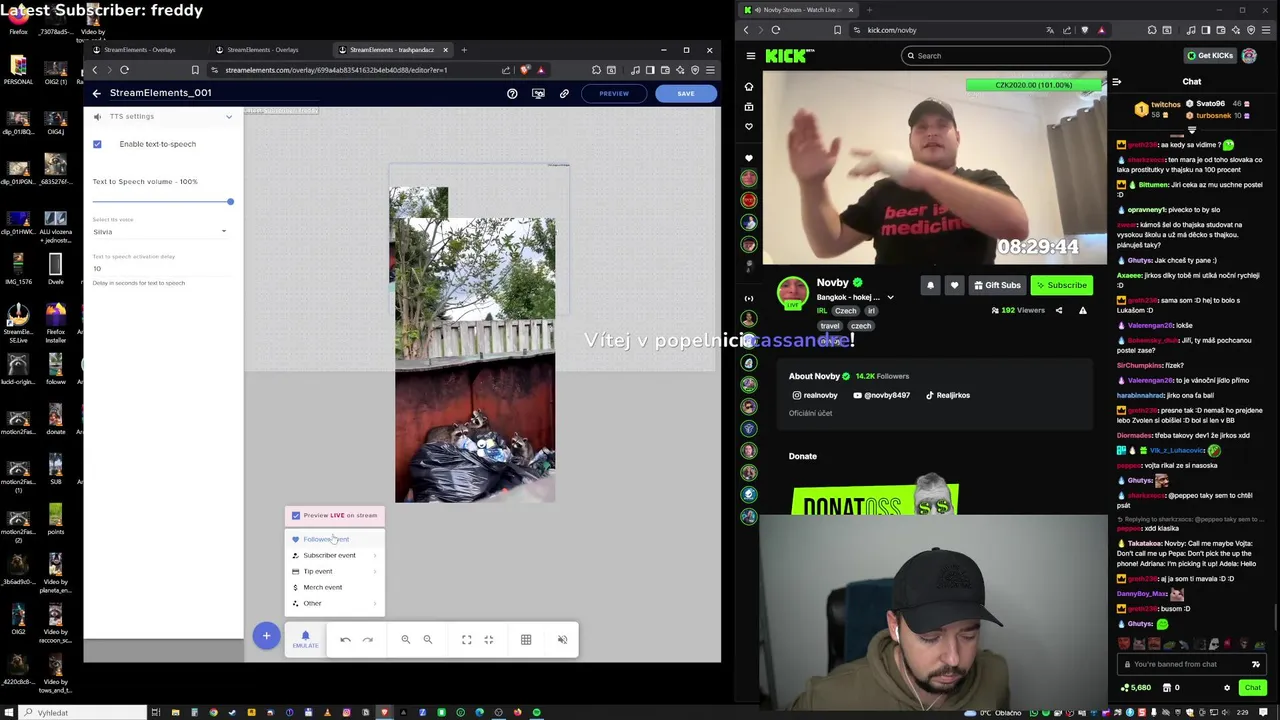The width and height of the screenshot is (1280, 720).
Task: Click the translate icon in Kick address bar
Action: (x=1049, y=30)
